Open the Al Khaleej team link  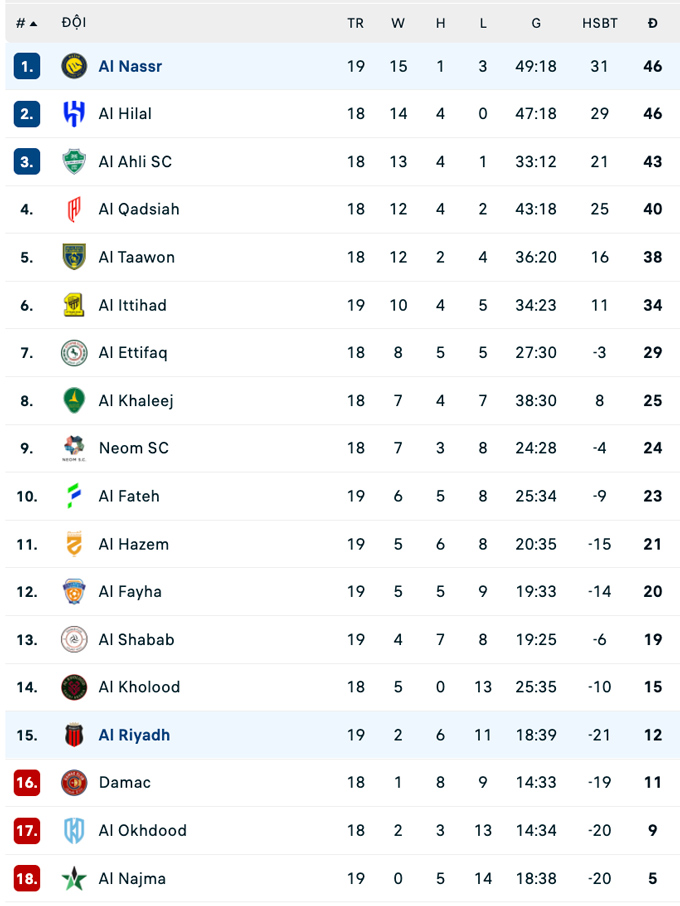pyautogui.click(x=136, y=401)
